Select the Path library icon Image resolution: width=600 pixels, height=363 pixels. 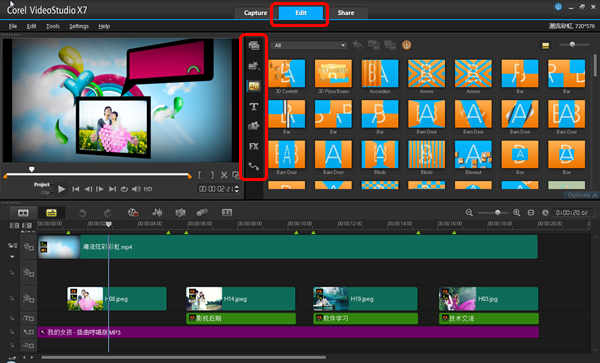tap(254, 166)
